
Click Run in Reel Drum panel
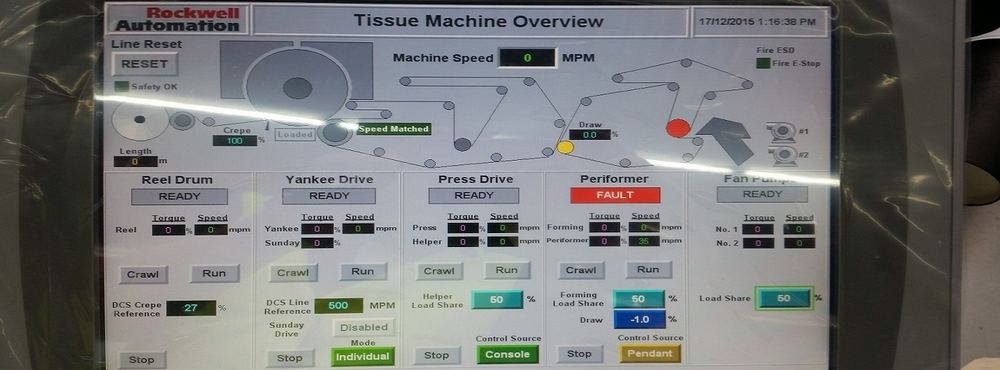pos(214,274)
